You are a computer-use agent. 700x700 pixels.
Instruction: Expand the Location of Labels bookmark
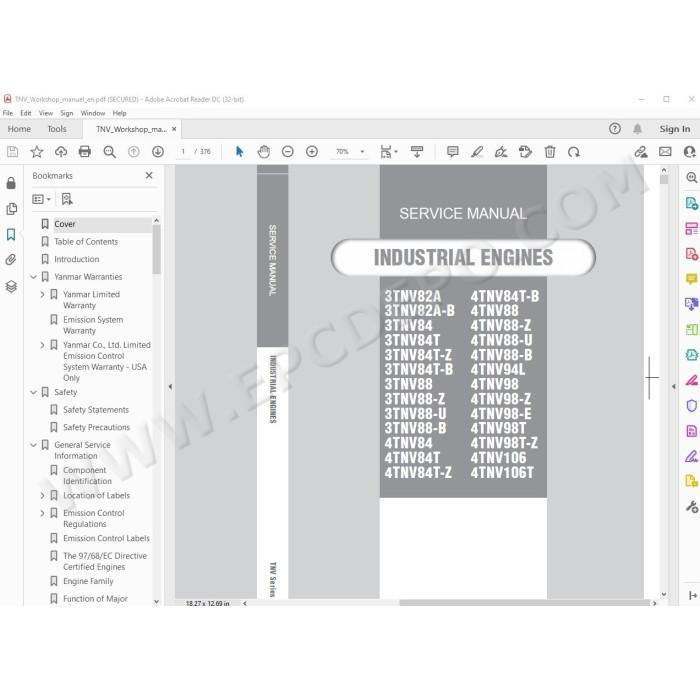point(42,496)
